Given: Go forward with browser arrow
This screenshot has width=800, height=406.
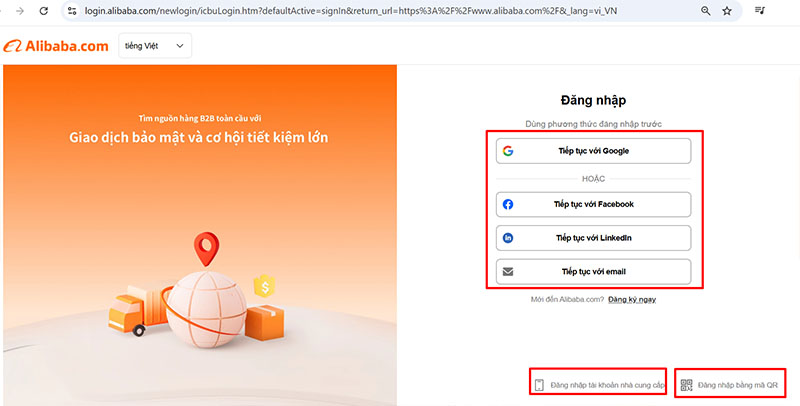Looking at the screenshot, I should 20,11.
